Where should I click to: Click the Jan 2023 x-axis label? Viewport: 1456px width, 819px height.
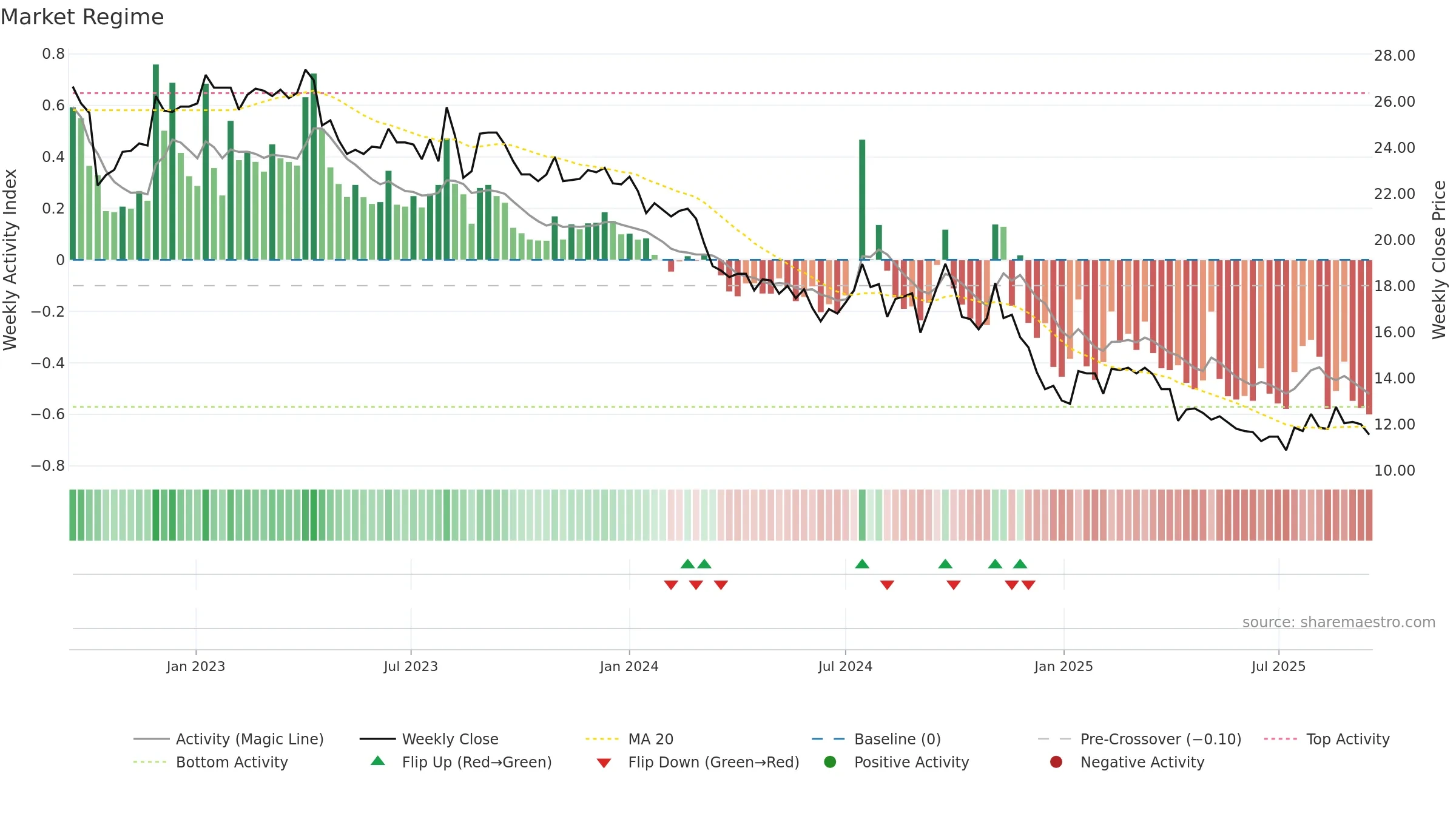pos(196,667)
